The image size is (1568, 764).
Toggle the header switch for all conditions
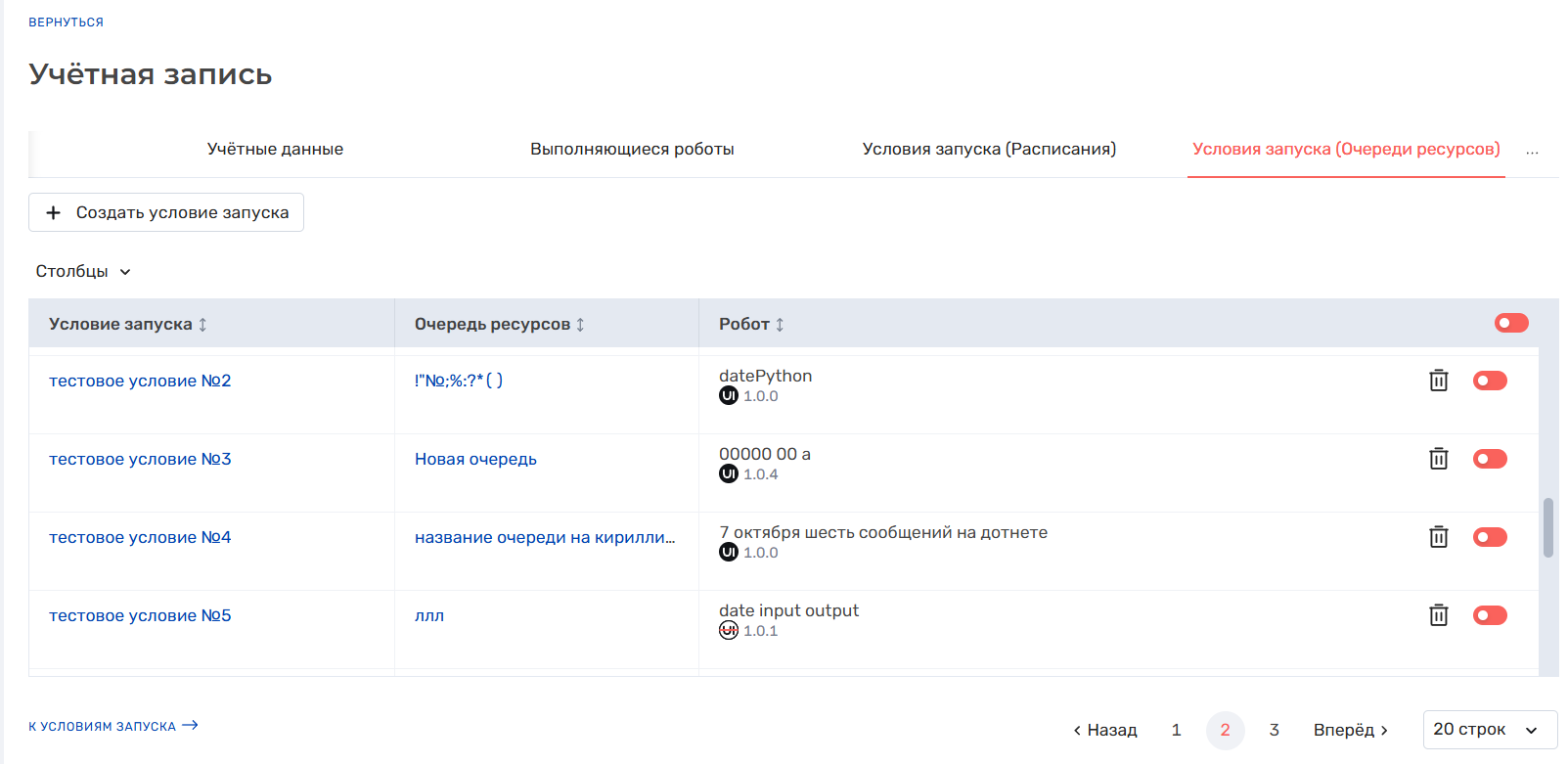pyautogui.click(x=1511, y=323)
